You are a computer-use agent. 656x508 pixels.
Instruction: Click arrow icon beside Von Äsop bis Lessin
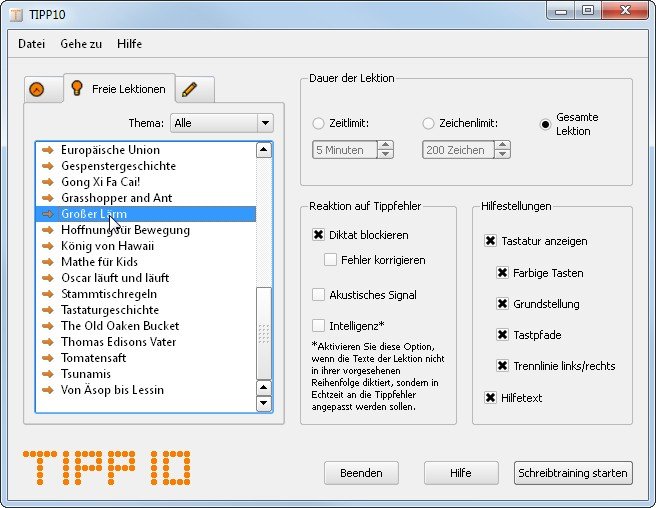pyautogui.click(x=48, y=390)
